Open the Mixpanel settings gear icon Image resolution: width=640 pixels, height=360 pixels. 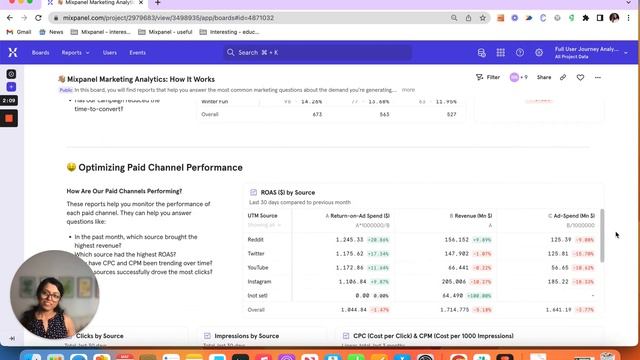[539, 53]
